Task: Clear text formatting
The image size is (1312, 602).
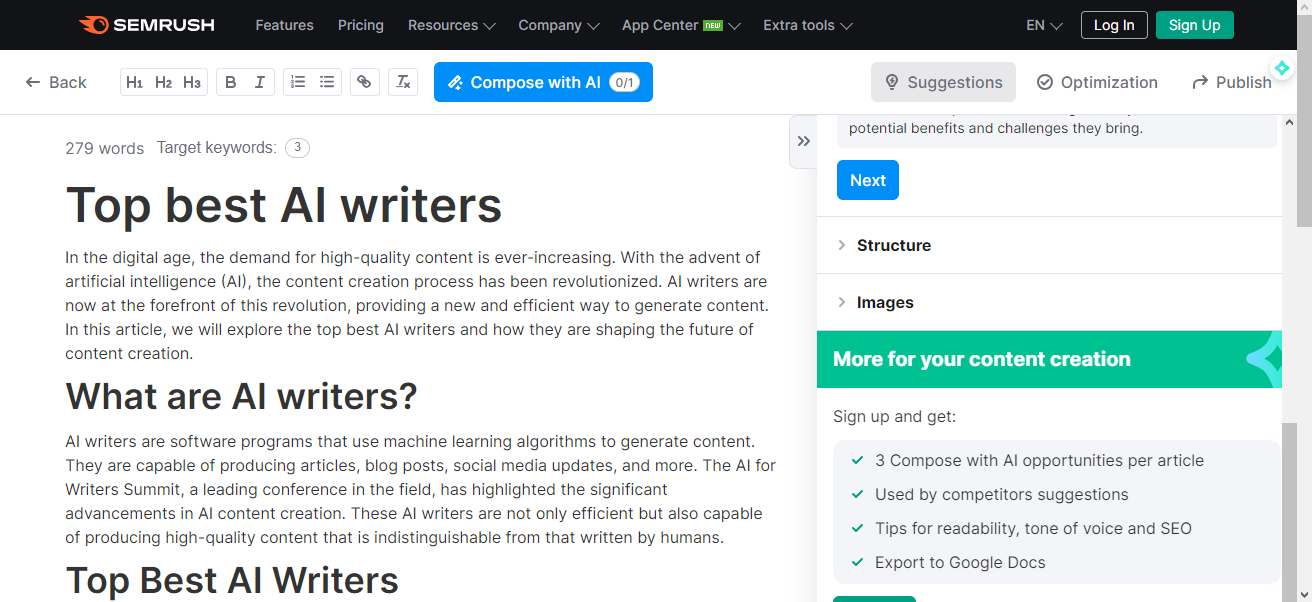Action: click(x=403, y=82)
